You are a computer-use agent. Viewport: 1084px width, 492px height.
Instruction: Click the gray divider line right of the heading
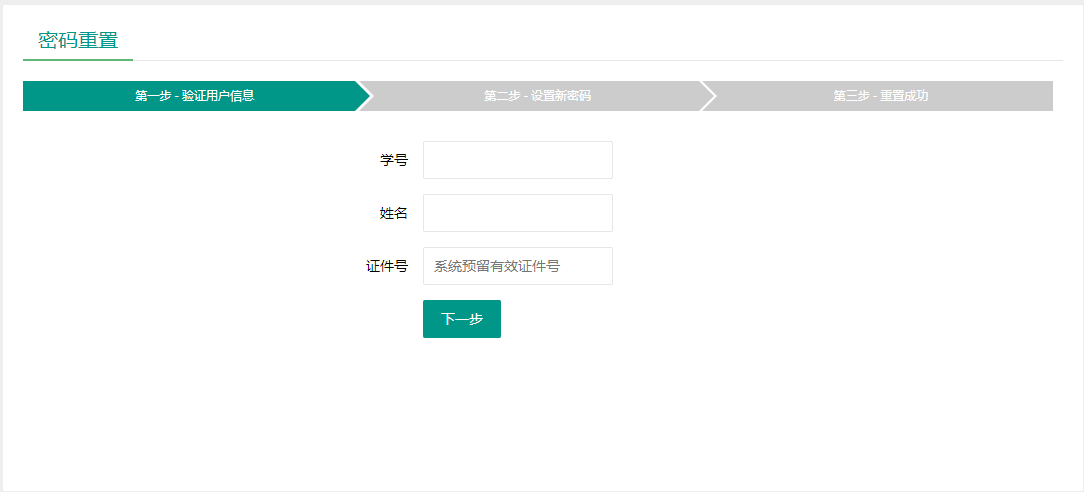pos(600,60)
